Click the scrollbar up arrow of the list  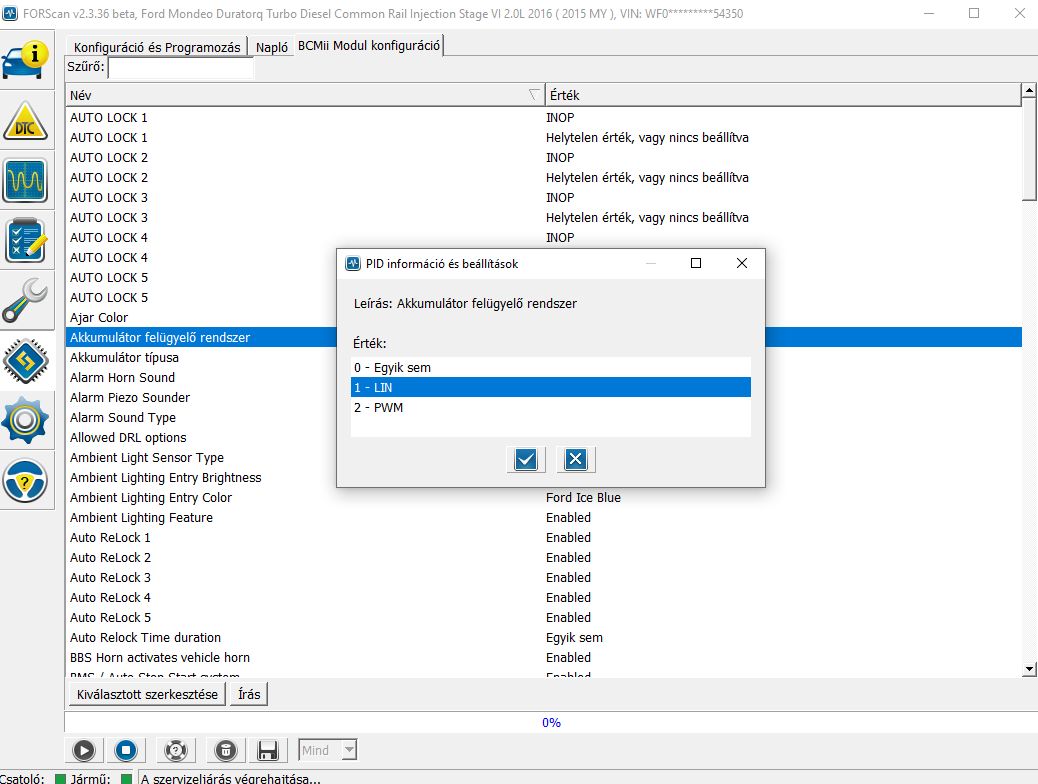pyautogui.click(x=1029, y=90)
